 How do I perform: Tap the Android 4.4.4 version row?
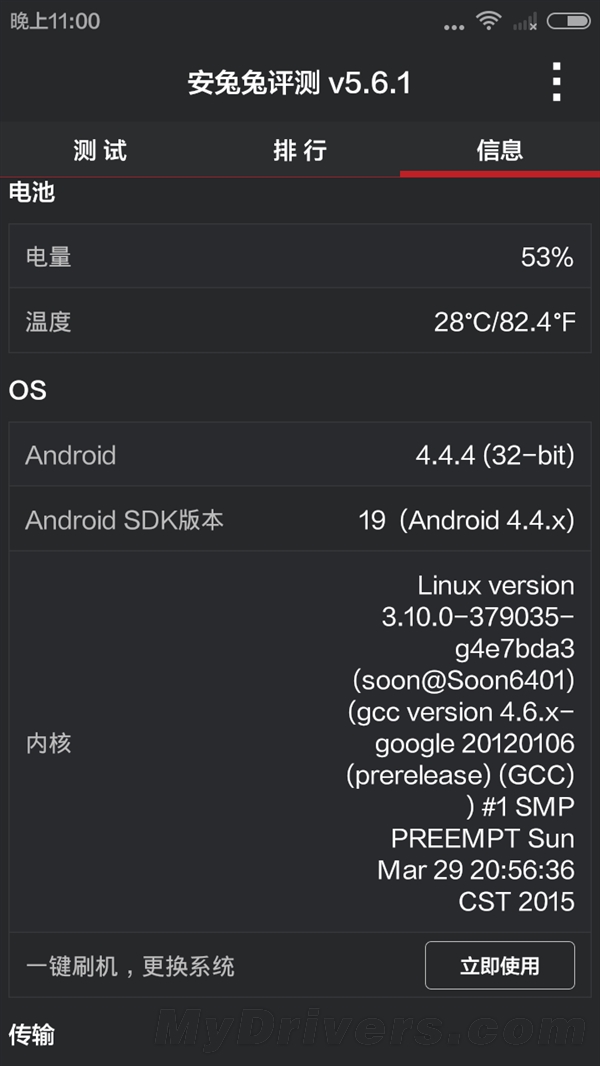tap(300, 455)
